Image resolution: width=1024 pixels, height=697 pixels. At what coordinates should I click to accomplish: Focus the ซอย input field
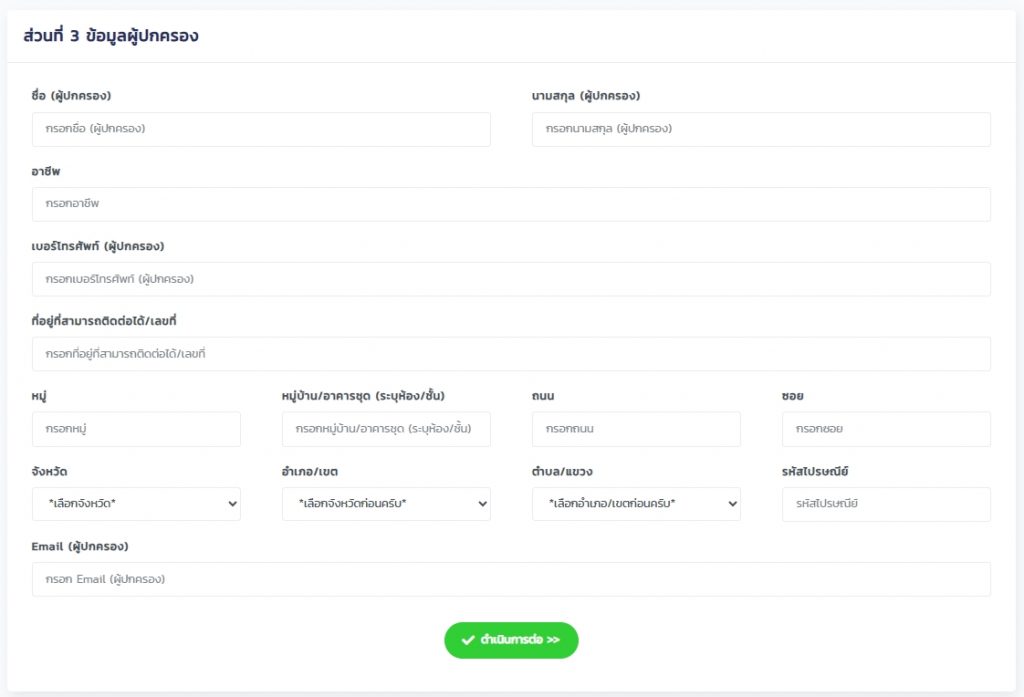(886, 429)
